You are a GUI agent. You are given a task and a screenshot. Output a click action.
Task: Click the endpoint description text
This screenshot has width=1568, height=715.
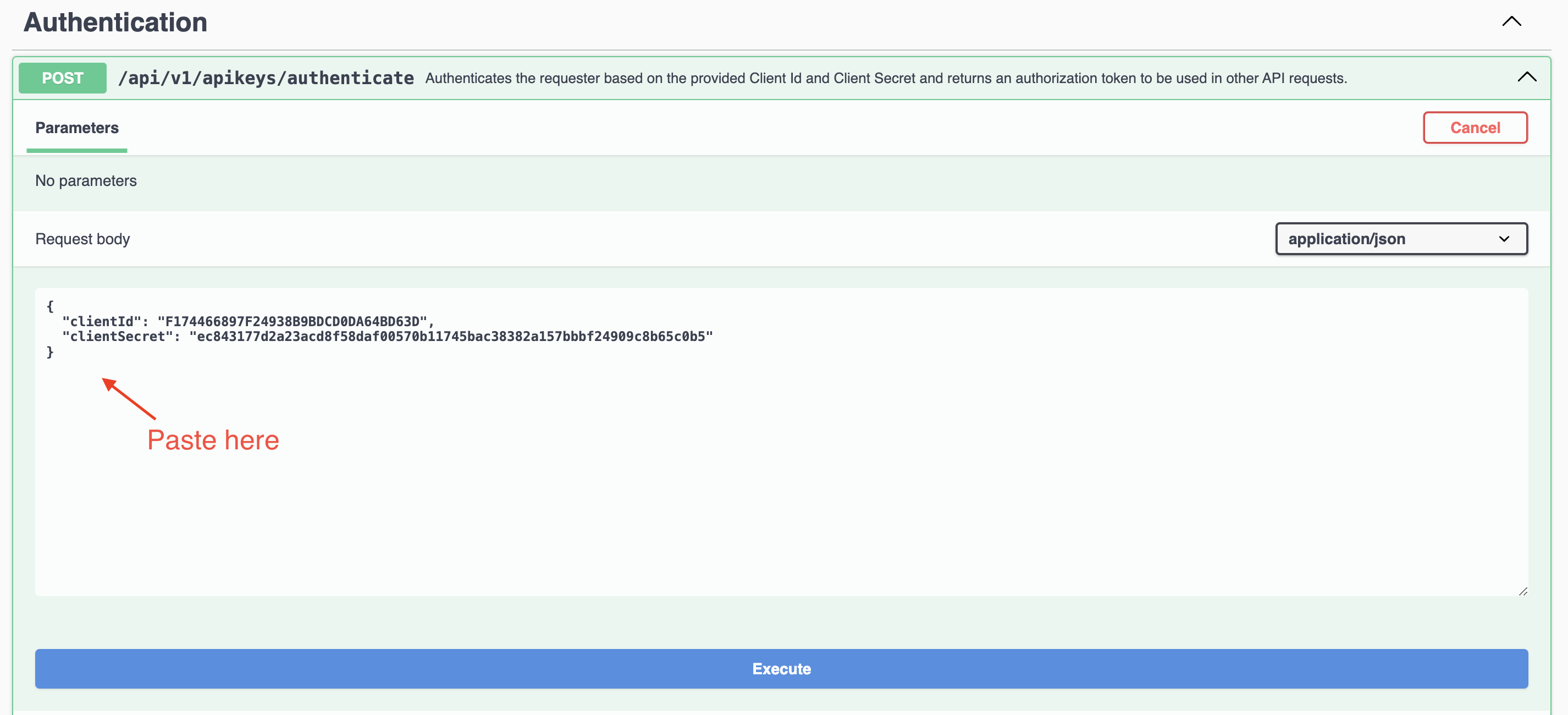click(886, 78)
